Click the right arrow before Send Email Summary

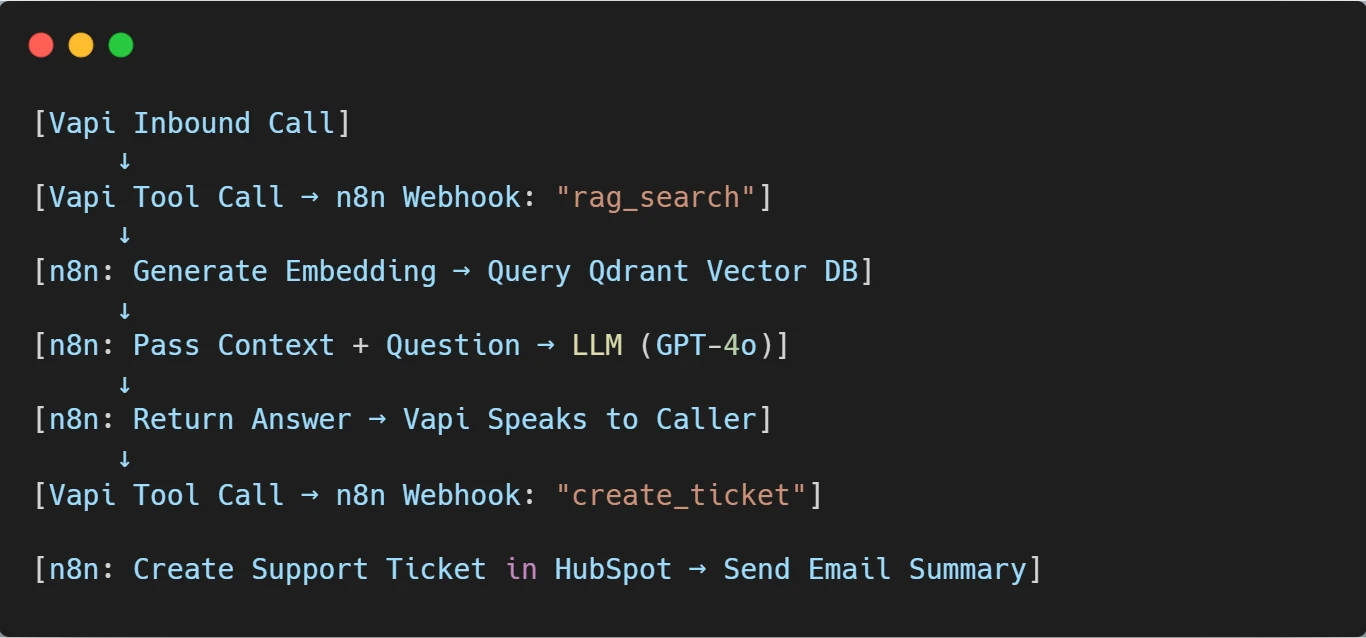click(x=698, y=569)
